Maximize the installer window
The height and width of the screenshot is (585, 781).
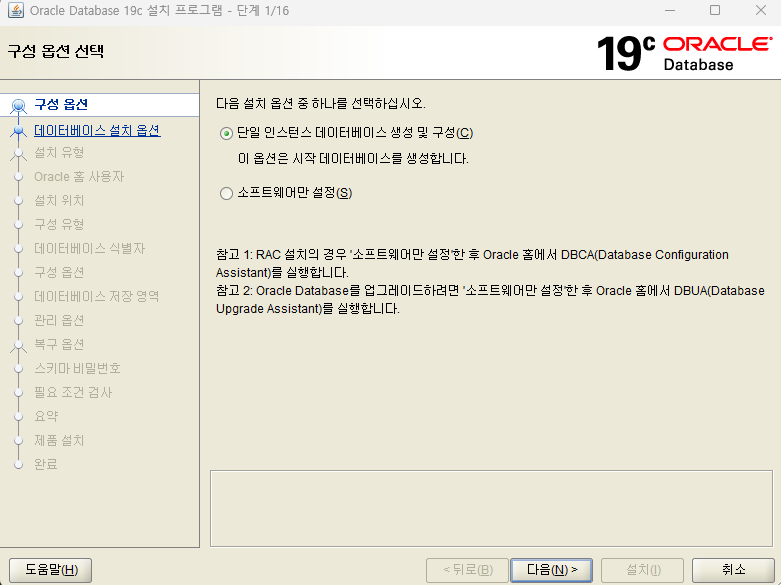pyautogui.click(x=715, y=10)
